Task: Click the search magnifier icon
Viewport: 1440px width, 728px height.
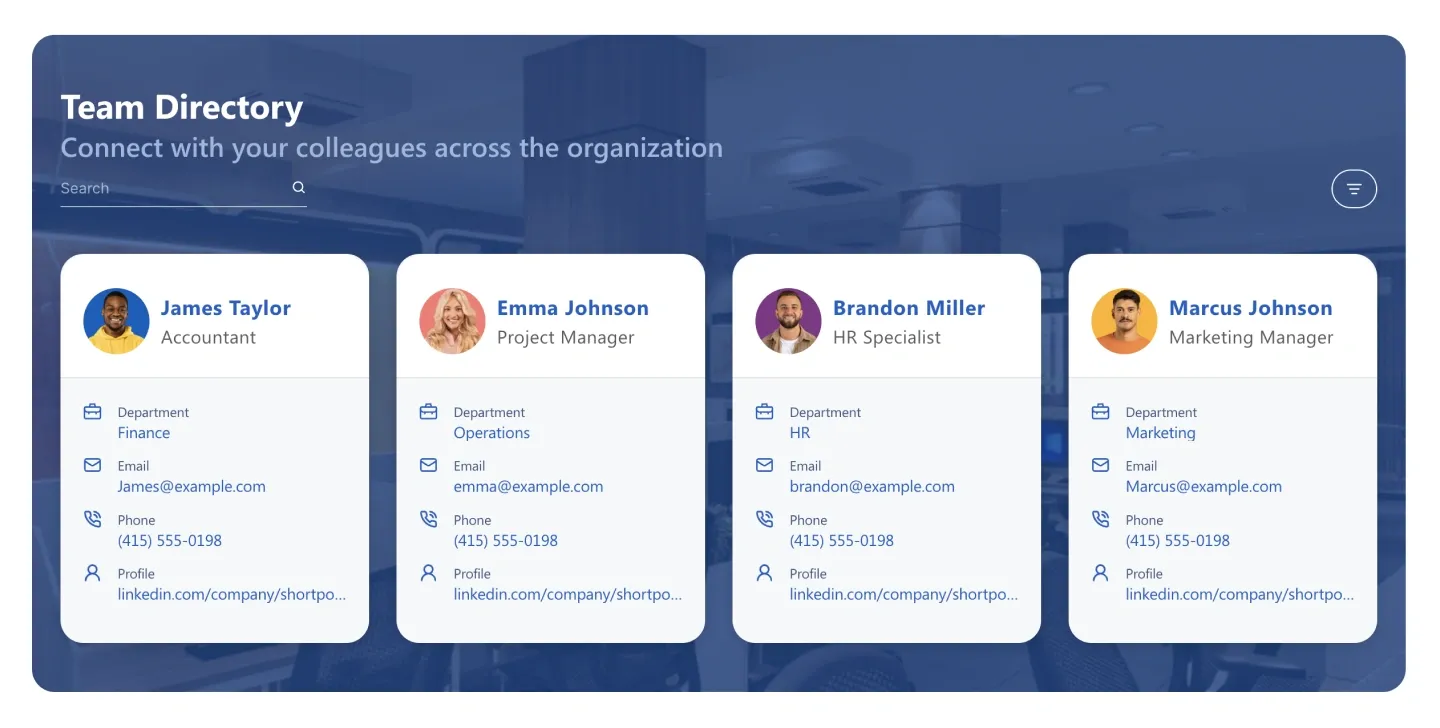Action: [x=298, y=187]
